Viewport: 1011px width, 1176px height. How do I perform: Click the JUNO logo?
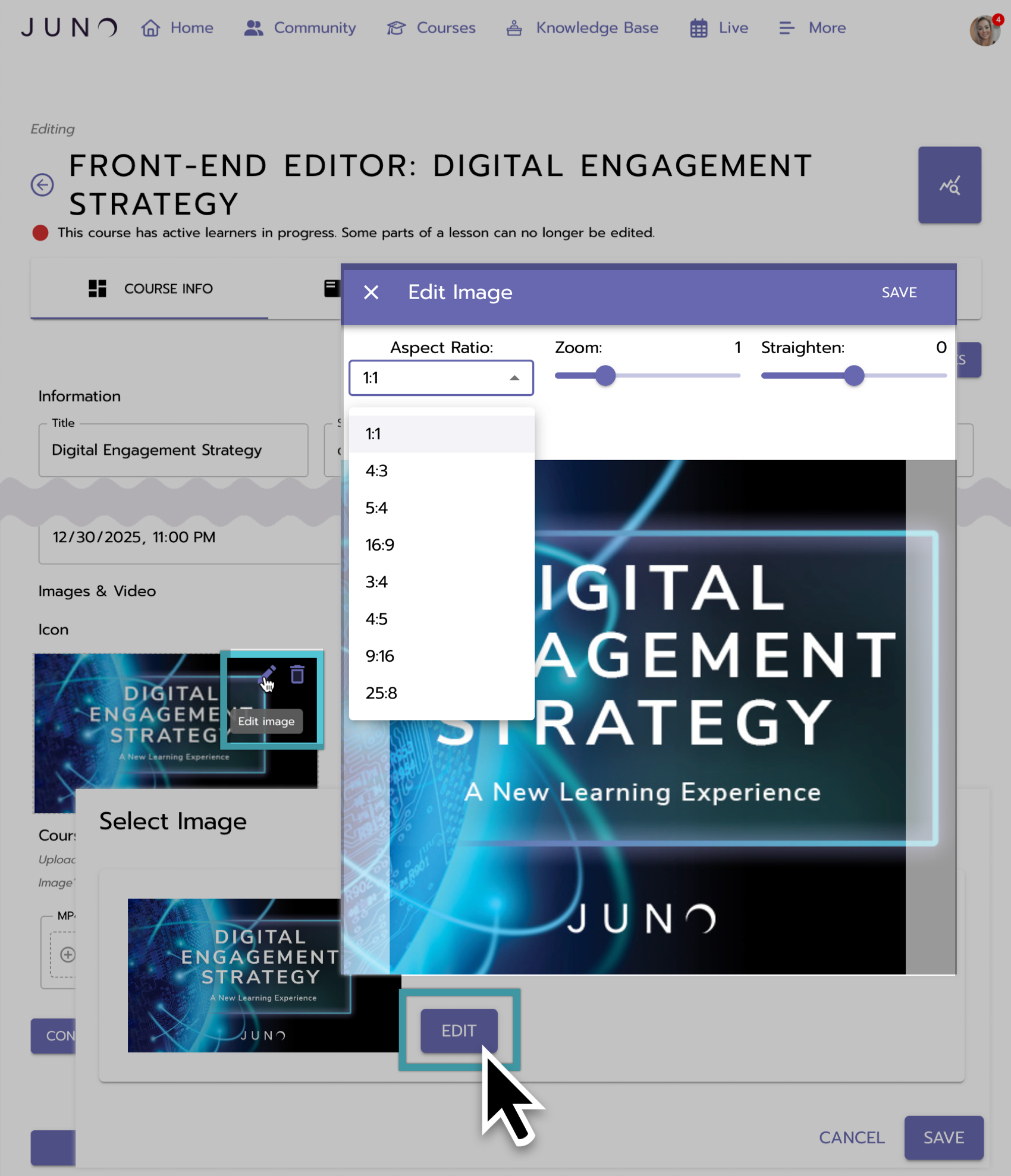coord(69,28)
